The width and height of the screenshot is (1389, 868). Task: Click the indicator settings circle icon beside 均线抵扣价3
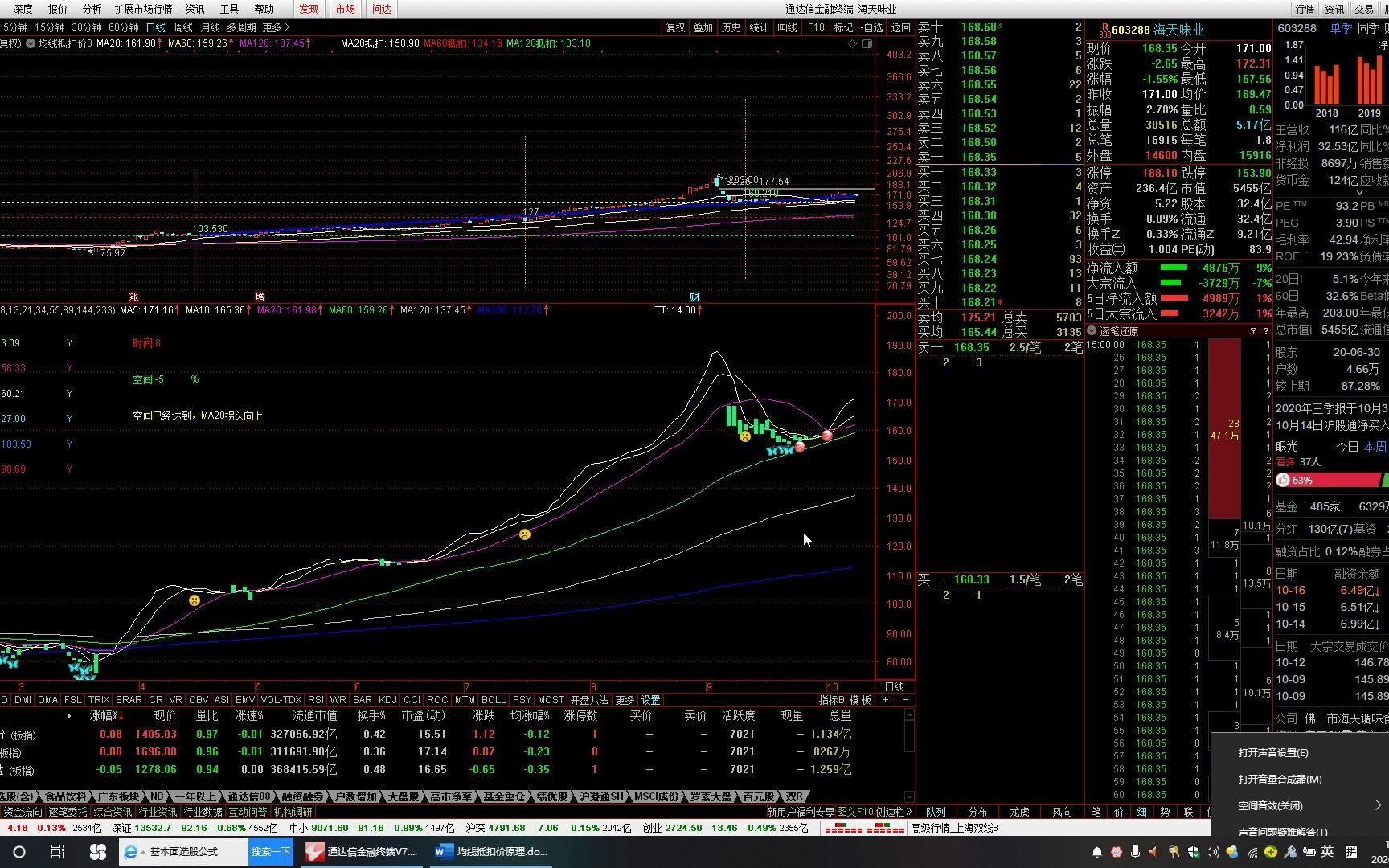(31, 43)
